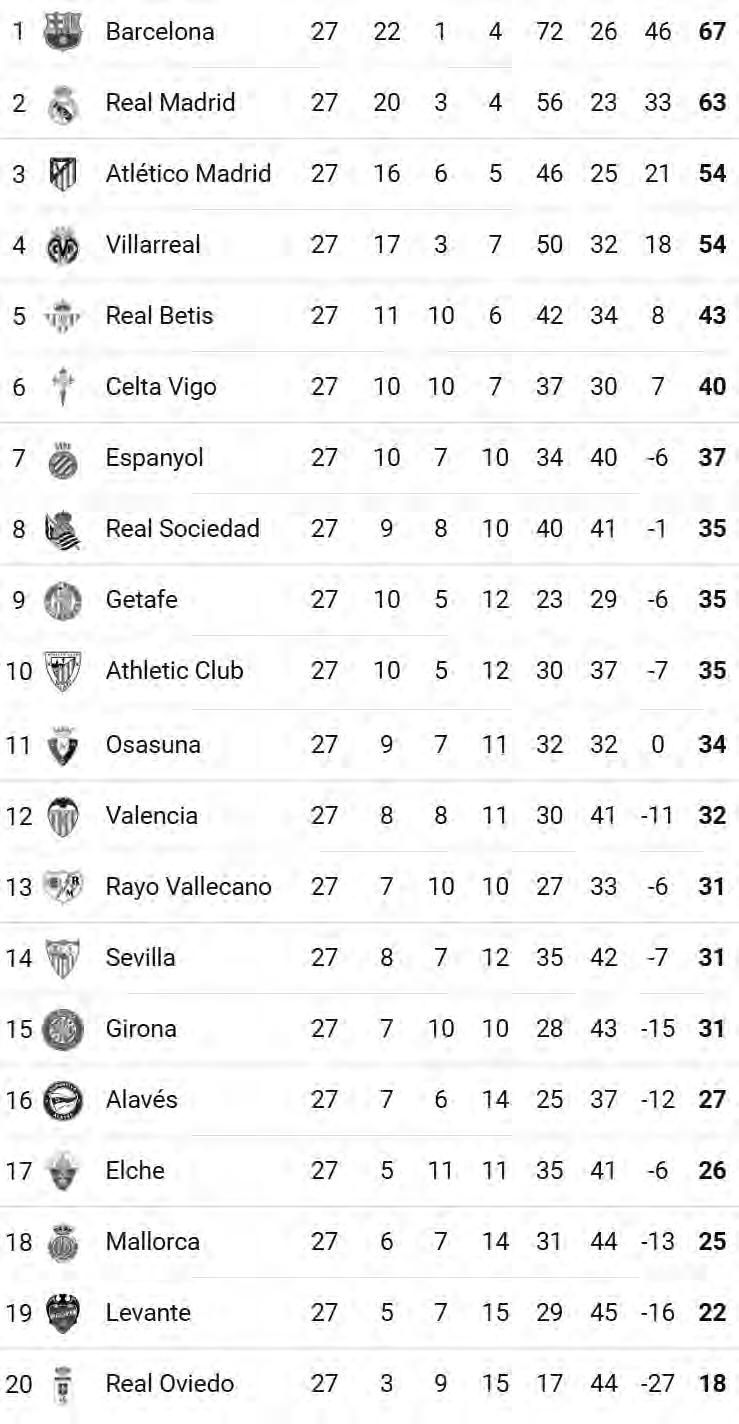739x1424 pixels.
Task: Select the Real Betis crest icon
Action: pyautogui.click(x=63, y=316)
